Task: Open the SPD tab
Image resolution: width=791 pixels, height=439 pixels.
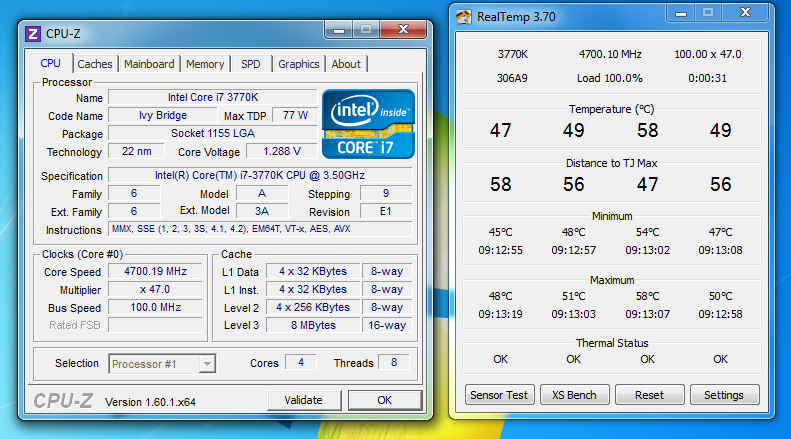Action: click(251, 64)
